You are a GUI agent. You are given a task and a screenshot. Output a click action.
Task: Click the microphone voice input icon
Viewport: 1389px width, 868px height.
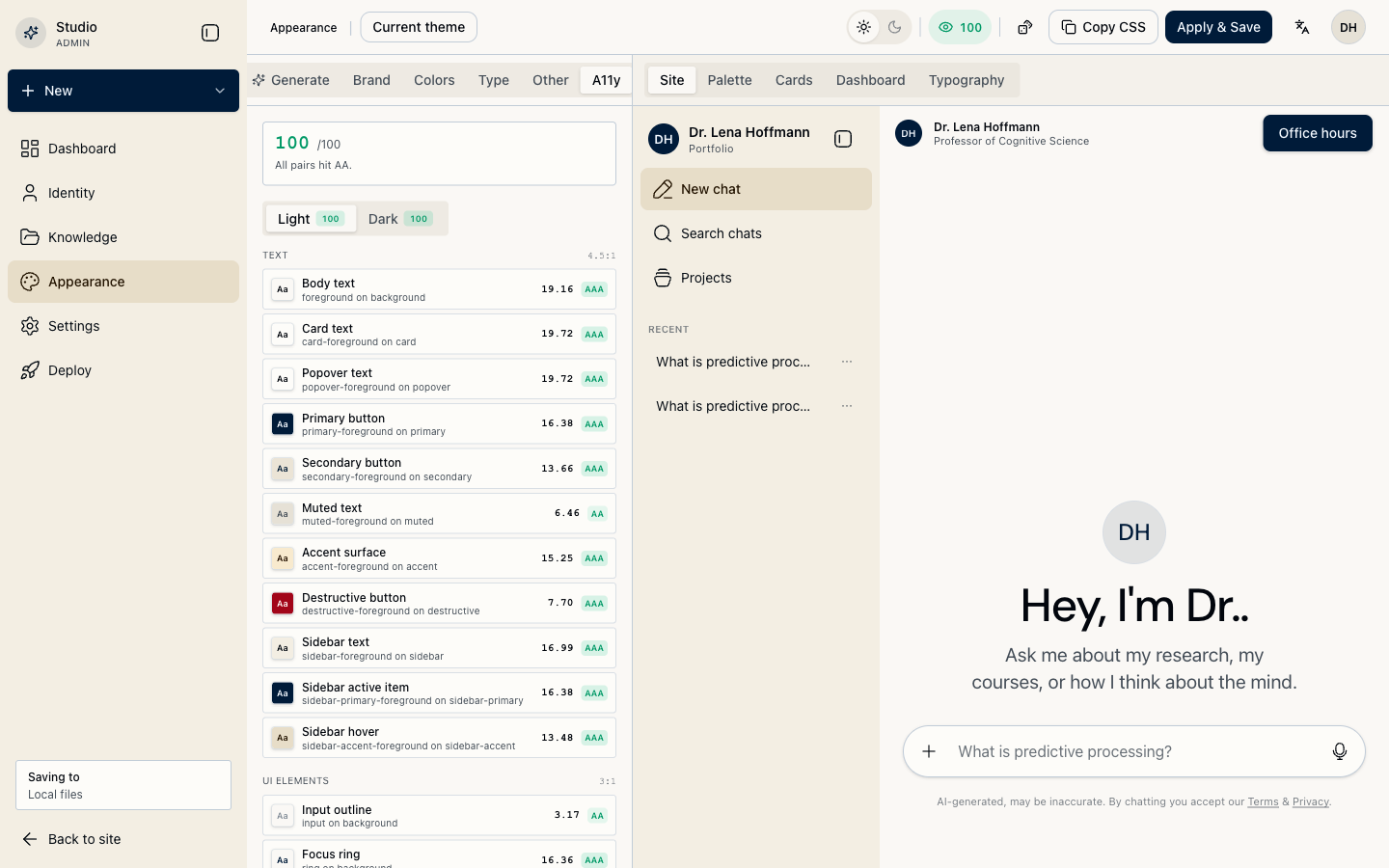[x=1340, y=751]
